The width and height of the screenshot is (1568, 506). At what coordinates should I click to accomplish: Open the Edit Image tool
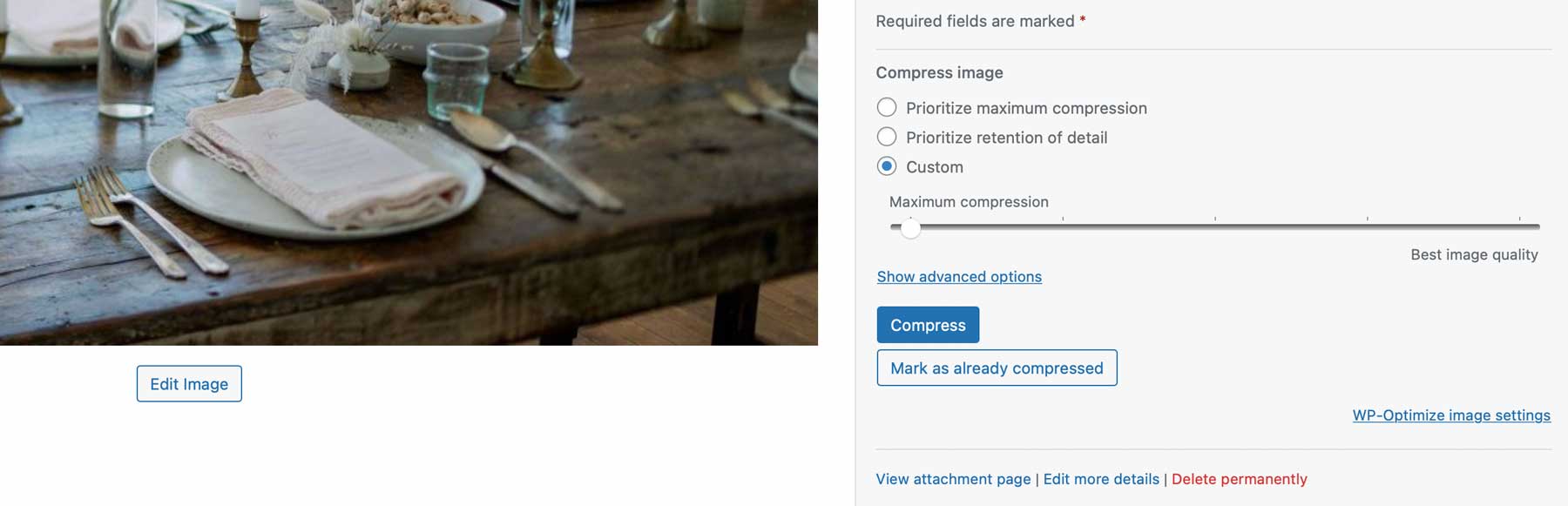pos(188,383)
